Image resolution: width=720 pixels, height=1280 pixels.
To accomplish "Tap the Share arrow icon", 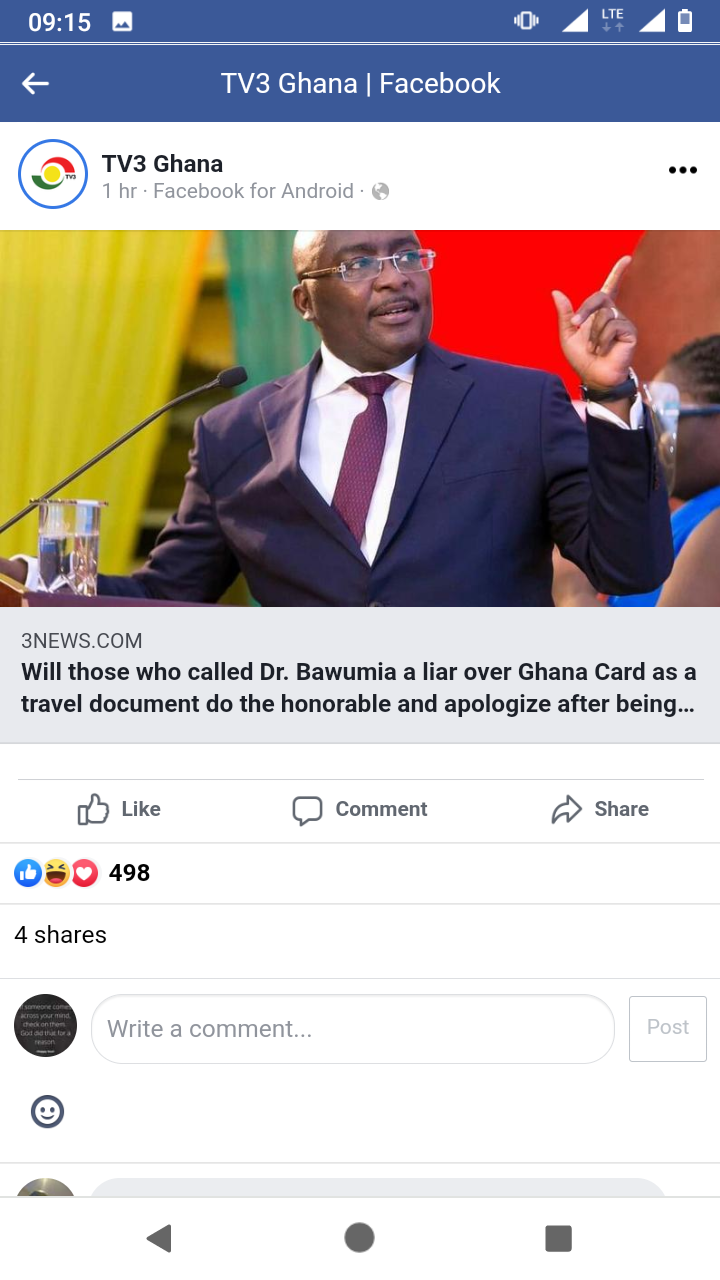I will pyautogui.click(x=567, y=810).
